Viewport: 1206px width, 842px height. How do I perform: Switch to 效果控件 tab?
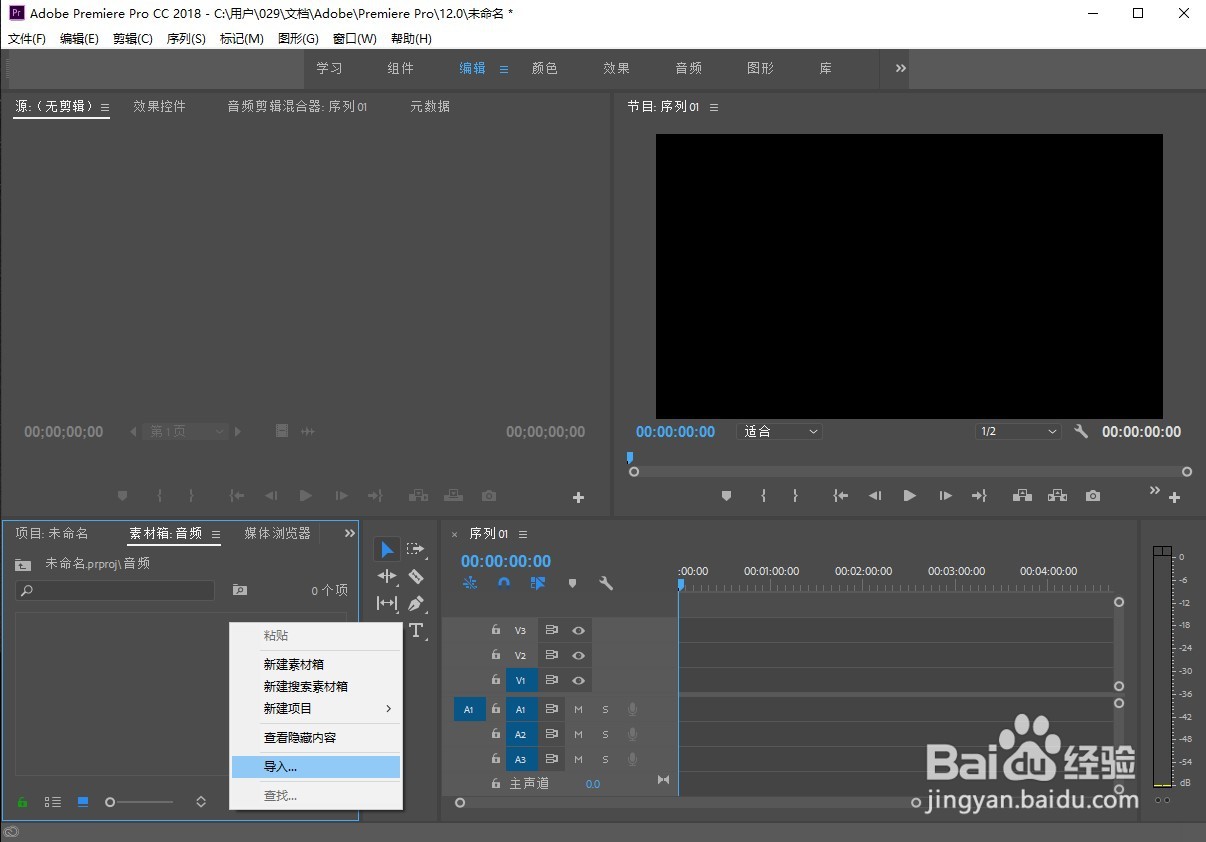(159, 106)
